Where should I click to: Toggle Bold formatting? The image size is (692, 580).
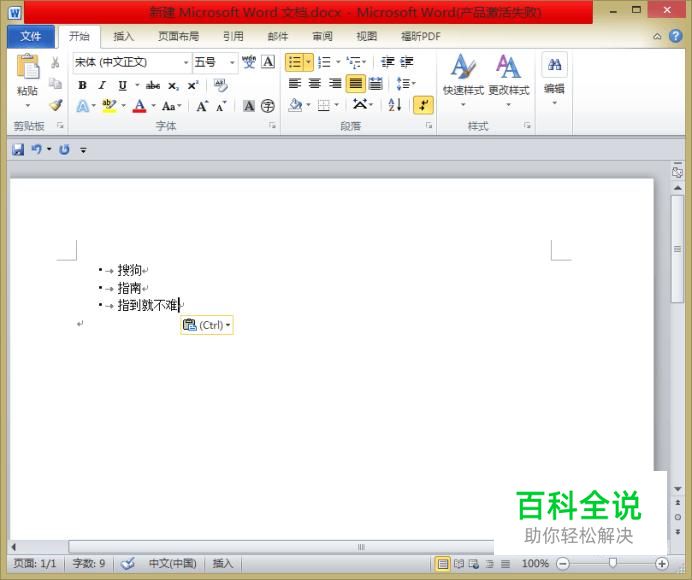(82, 85)
